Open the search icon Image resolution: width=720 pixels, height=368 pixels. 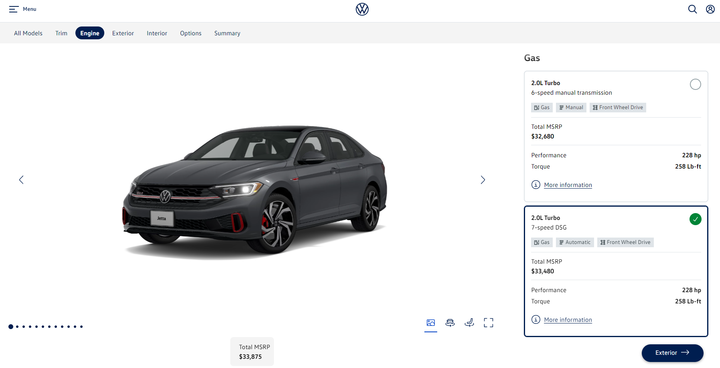(x=692, y=9)
